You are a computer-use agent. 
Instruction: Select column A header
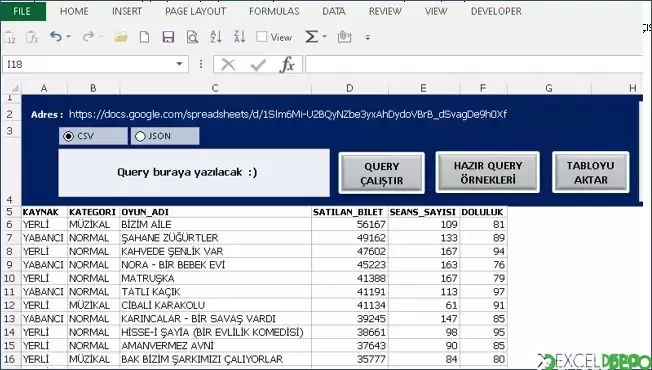coord(44,88)
